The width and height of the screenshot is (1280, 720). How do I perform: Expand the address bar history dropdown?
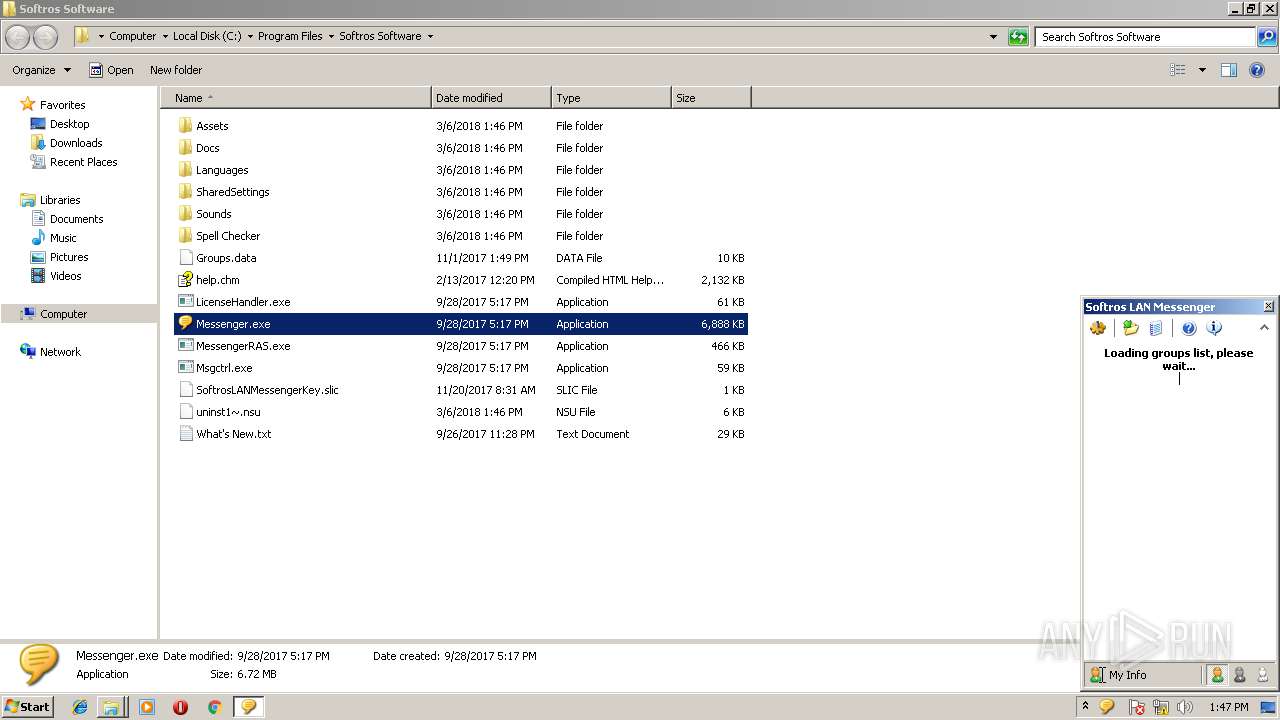click(993, 37)
